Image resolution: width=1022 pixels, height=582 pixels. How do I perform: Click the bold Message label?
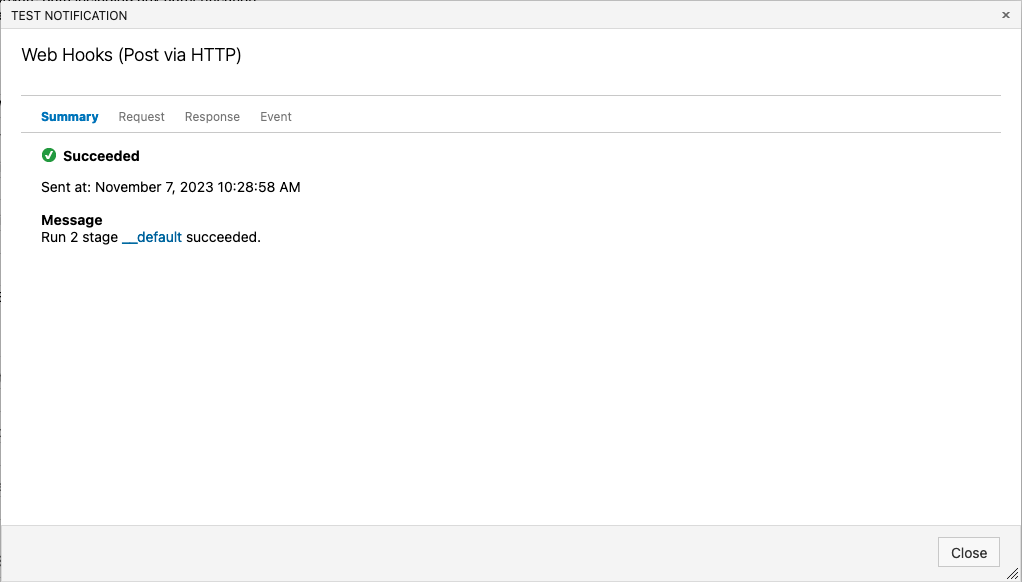click(x=72, y=220)
